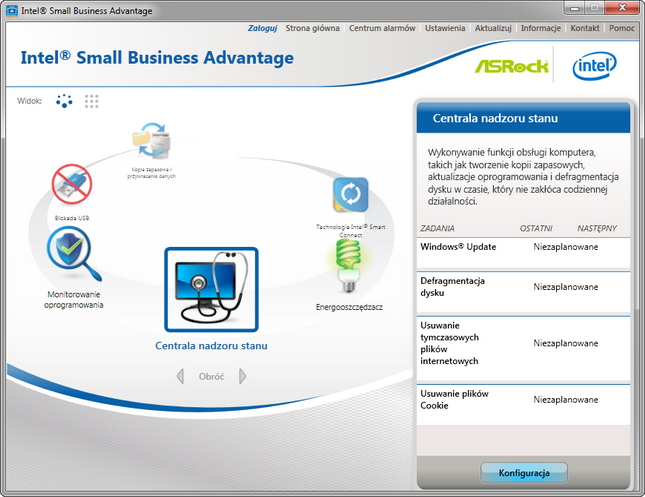Click the Energooszczędzacz label text
Screen dimensions: 645x497
pos(349,307)
